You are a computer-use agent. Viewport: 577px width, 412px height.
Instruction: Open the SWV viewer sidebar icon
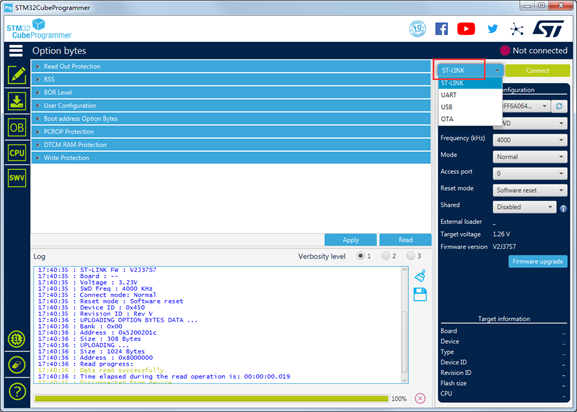pos(17,178)
